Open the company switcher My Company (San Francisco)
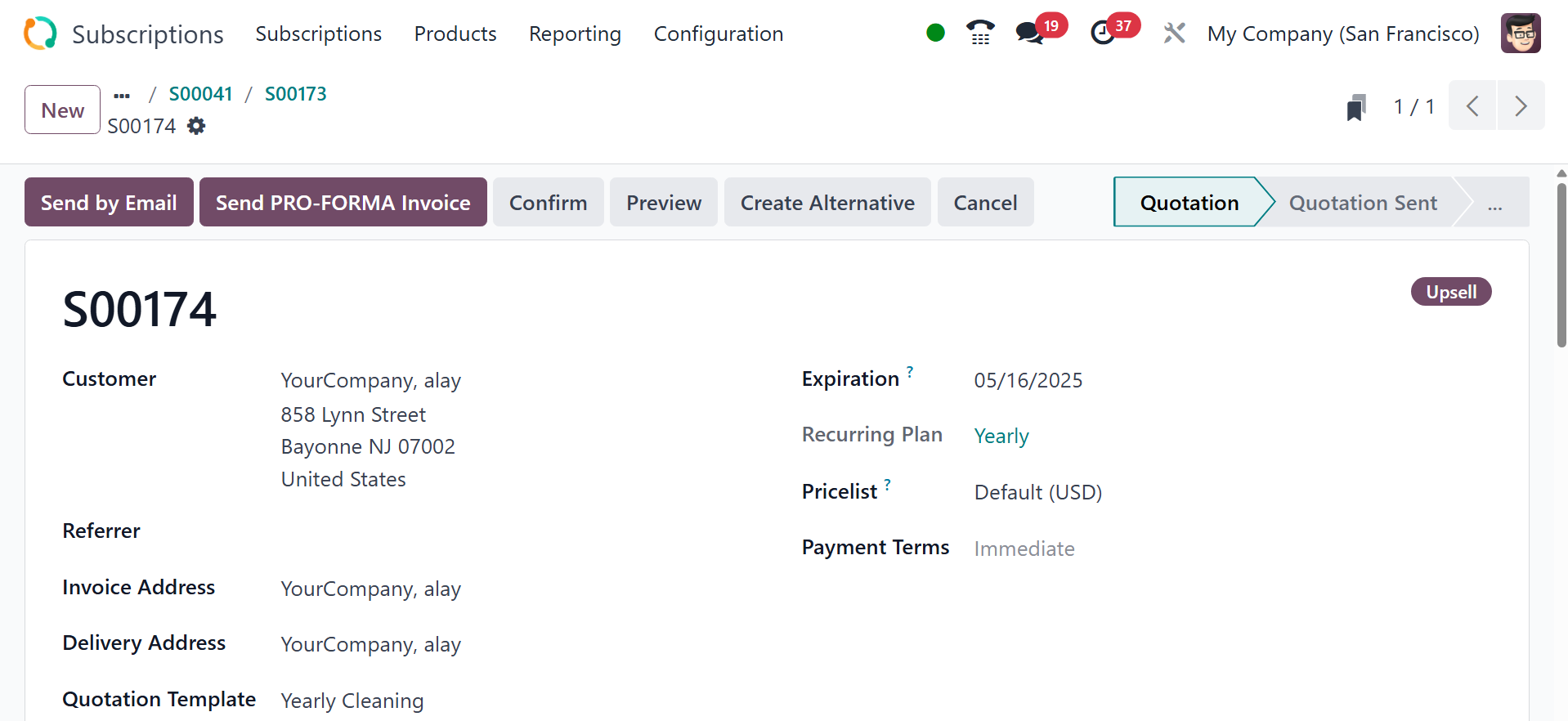Image resolution: width=1568 pixels, height=721 pixels. point(1343,34)
